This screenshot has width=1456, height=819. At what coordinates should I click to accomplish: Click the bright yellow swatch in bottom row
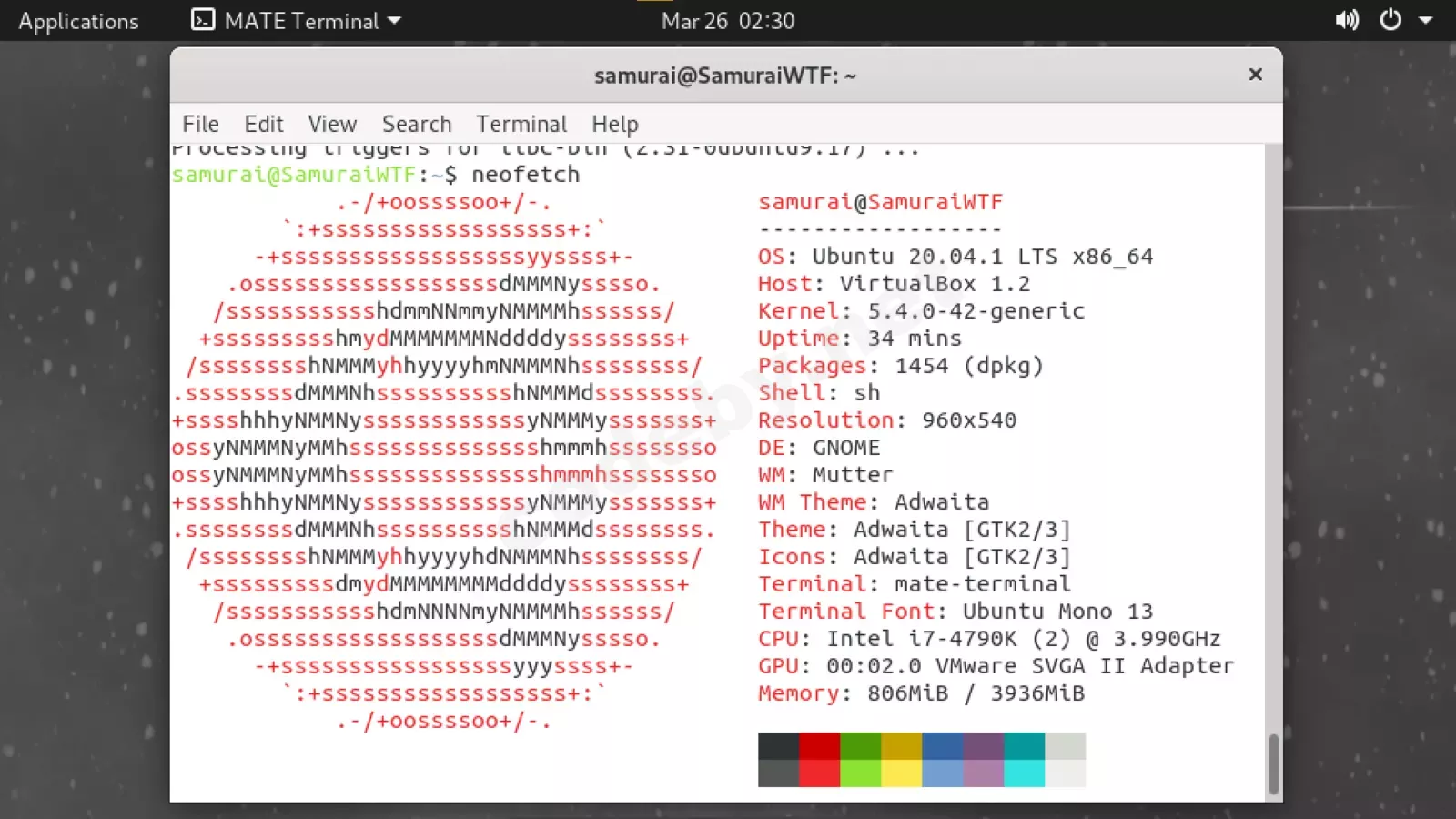[901, 773]
